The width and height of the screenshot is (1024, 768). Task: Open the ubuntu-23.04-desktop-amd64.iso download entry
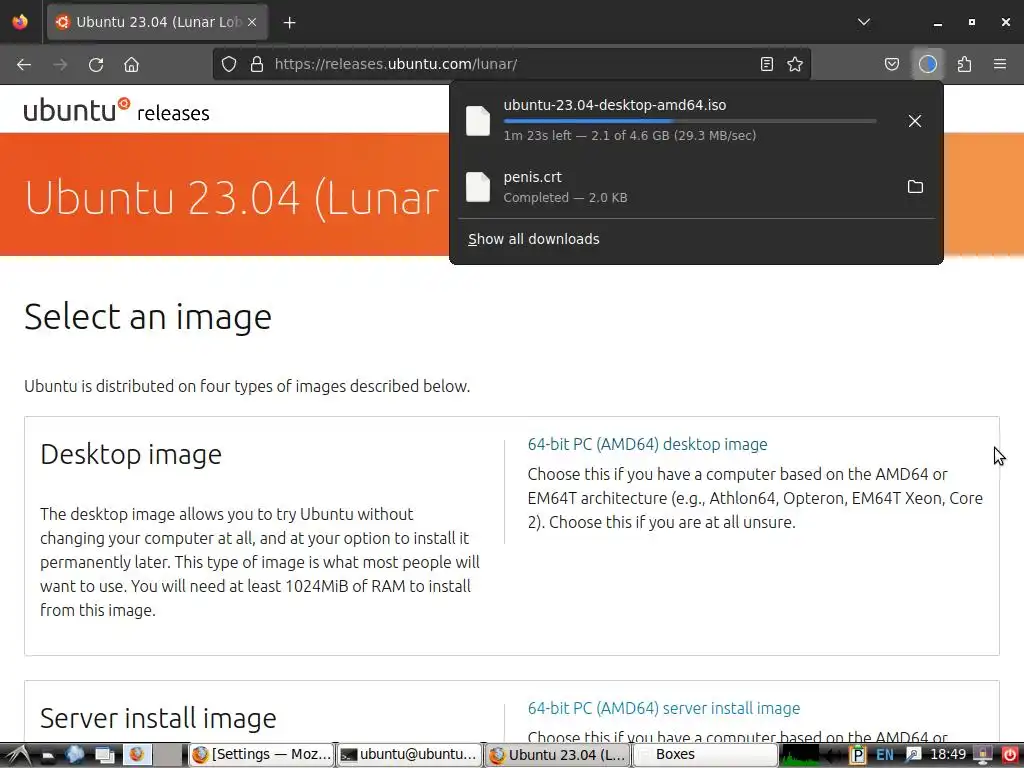coord(675,120)
